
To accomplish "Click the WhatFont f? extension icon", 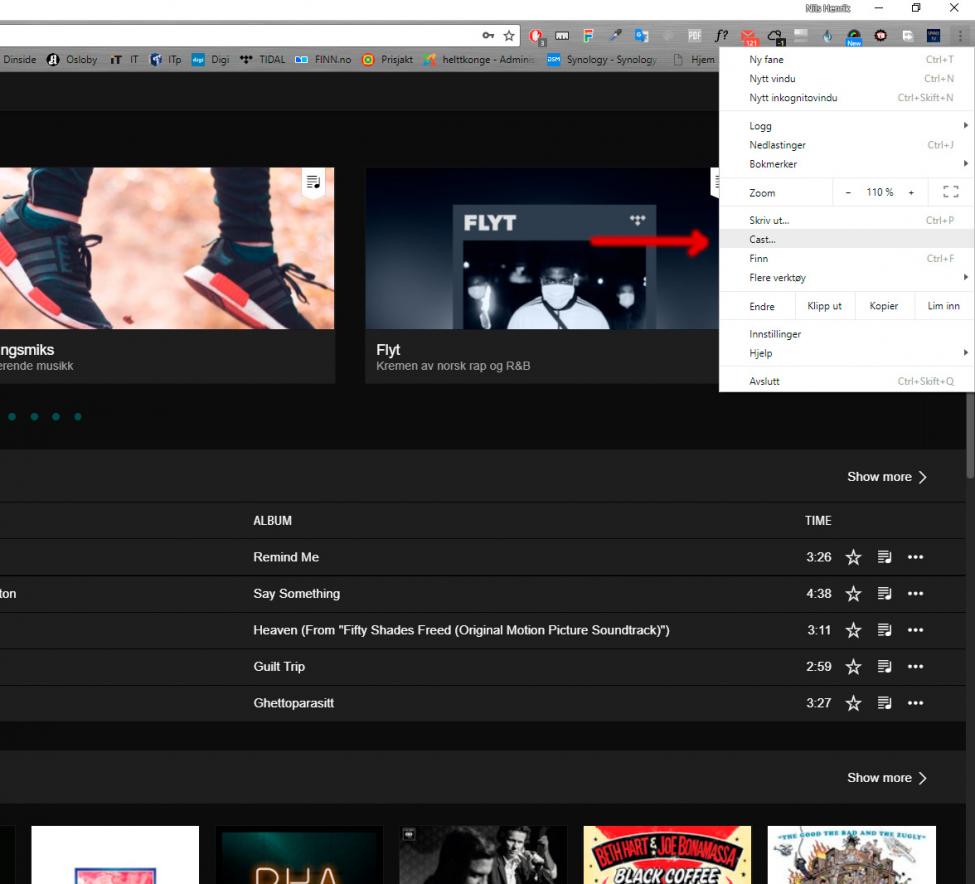I will pos(721,36).
